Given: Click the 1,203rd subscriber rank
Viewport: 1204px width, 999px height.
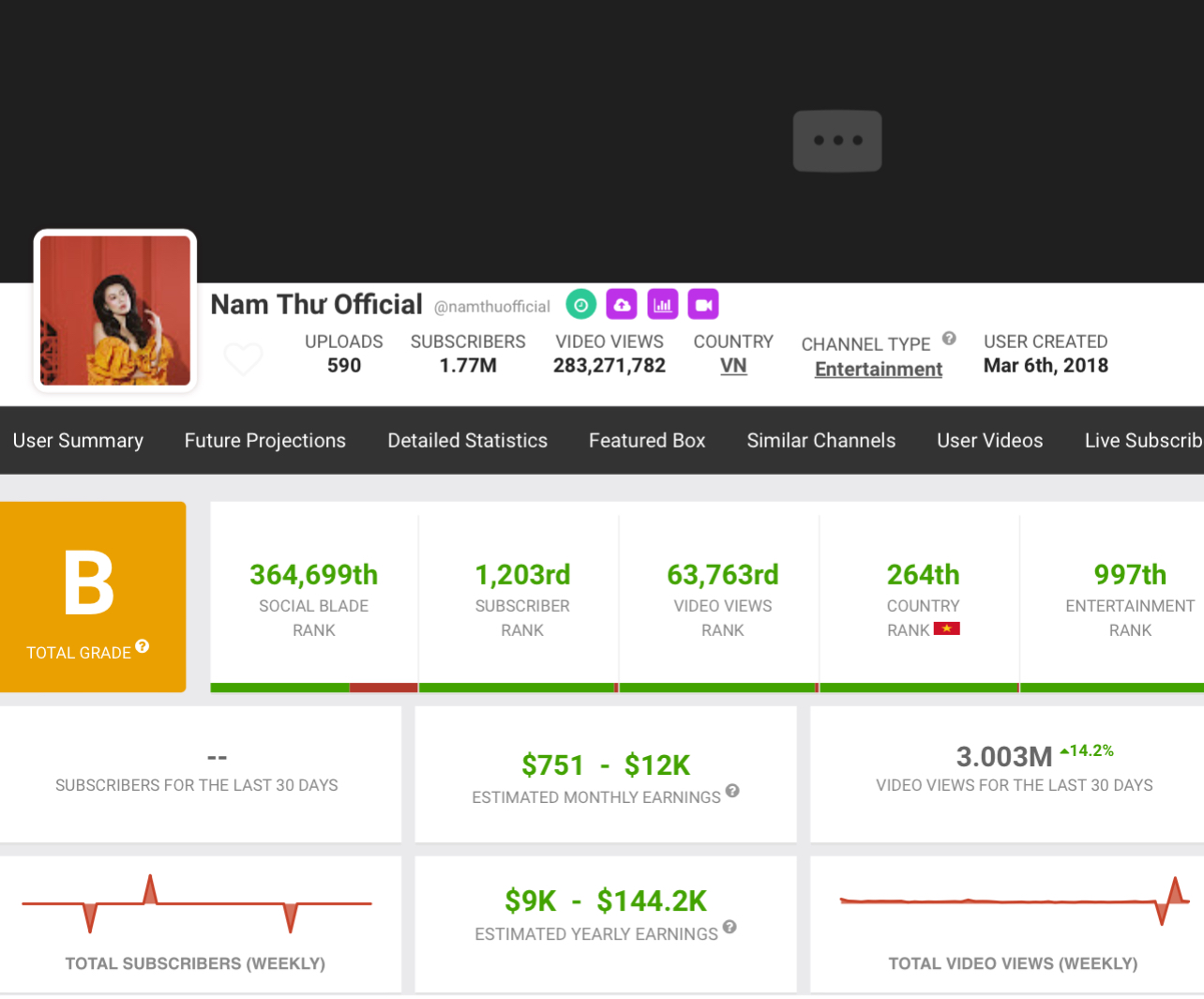Looking at the screenshot, I should pos(522,574).
